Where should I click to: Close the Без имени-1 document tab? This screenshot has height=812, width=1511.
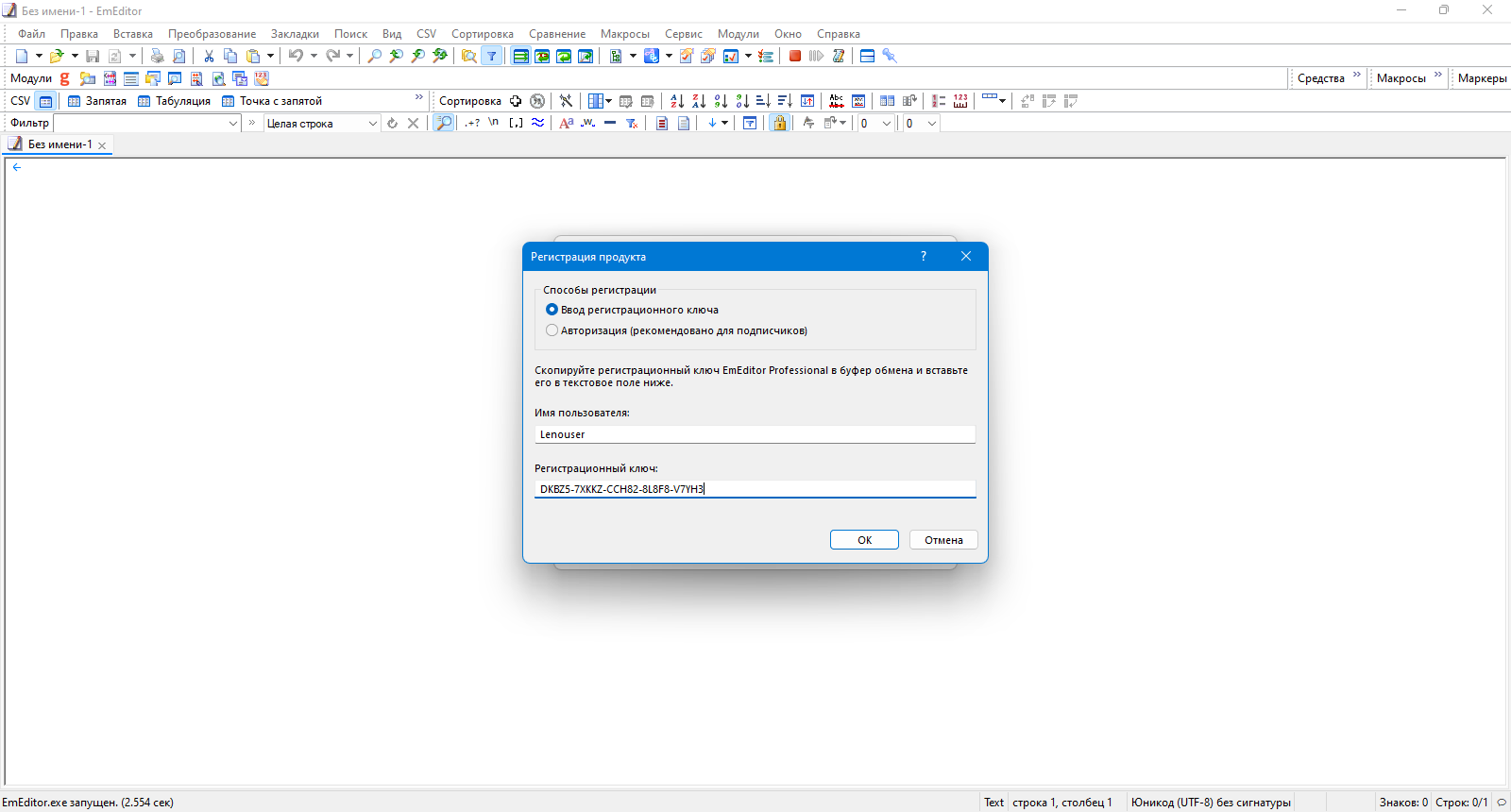pos(102,145)
